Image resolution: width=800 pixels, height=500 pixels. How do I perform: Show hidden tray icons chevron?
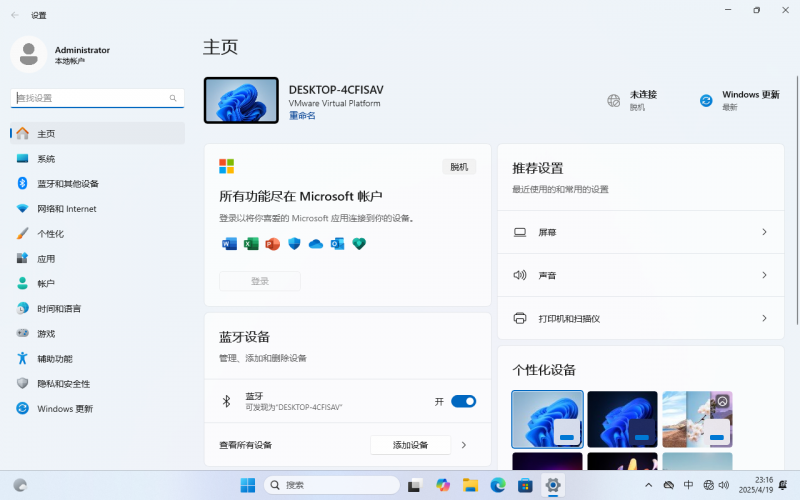[648, 485]
